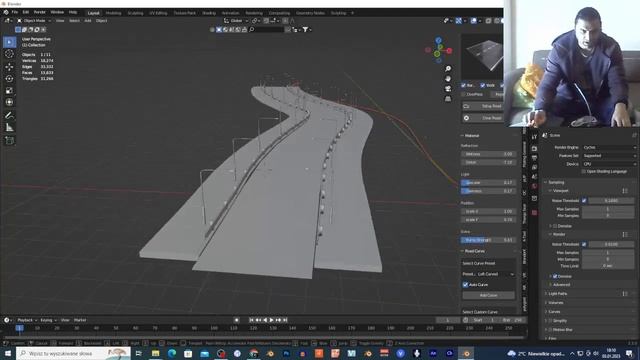This screenshot has width=640, height=360.
Task: Open the Add menu in viewport header
Action: (x=88, y=20)
